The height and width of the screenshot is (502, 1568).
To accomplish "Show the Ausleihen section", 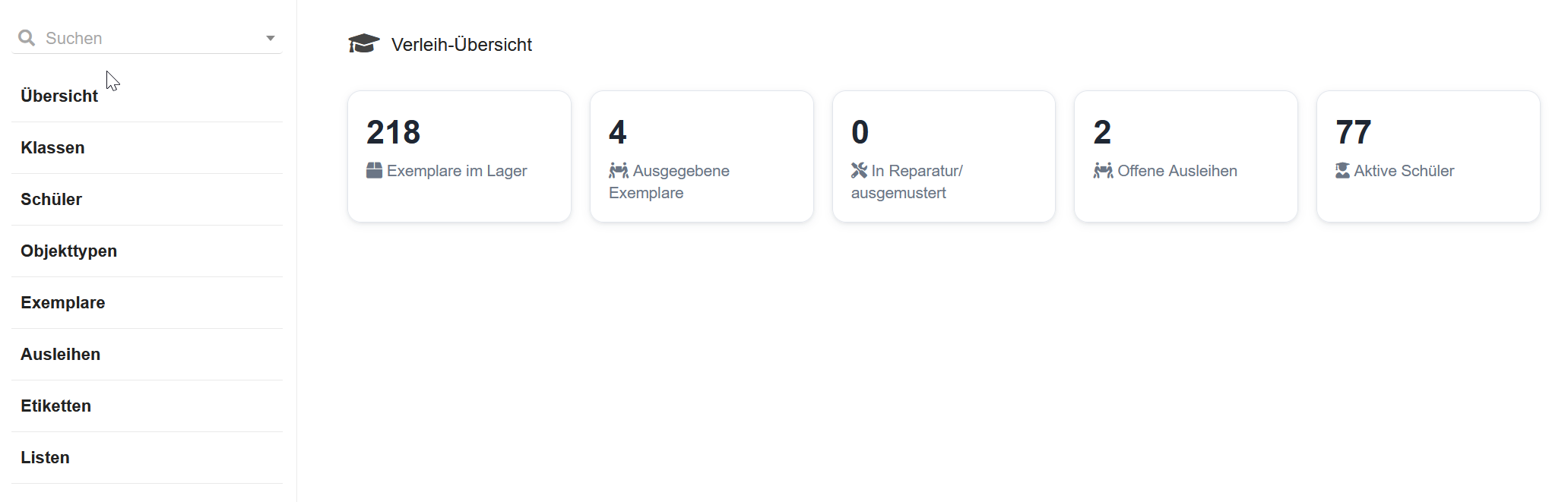I will tap(60, 354).
